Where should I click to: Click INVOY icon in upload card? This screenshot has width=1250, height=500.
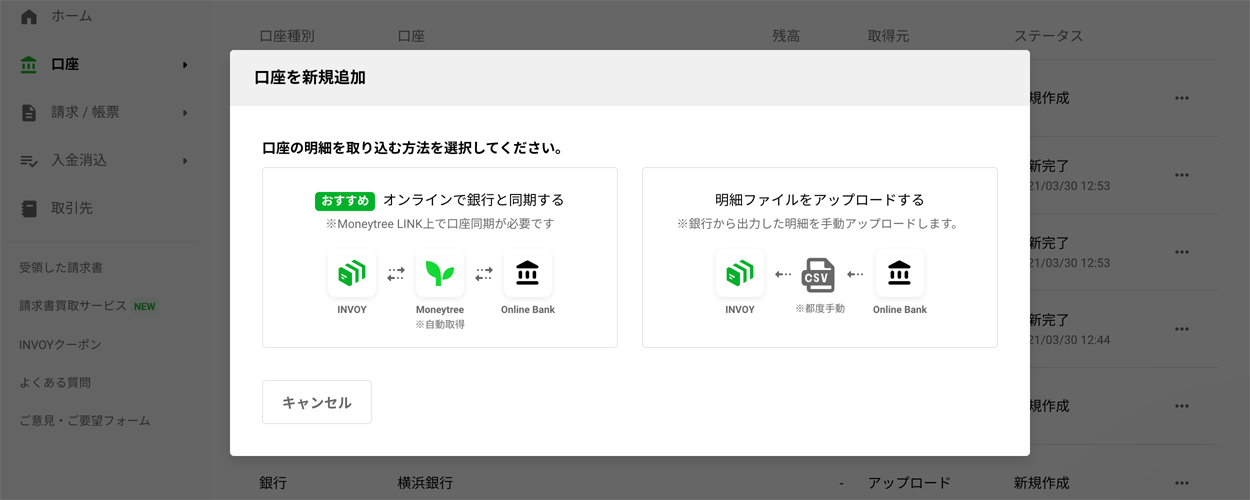[740, 273]
